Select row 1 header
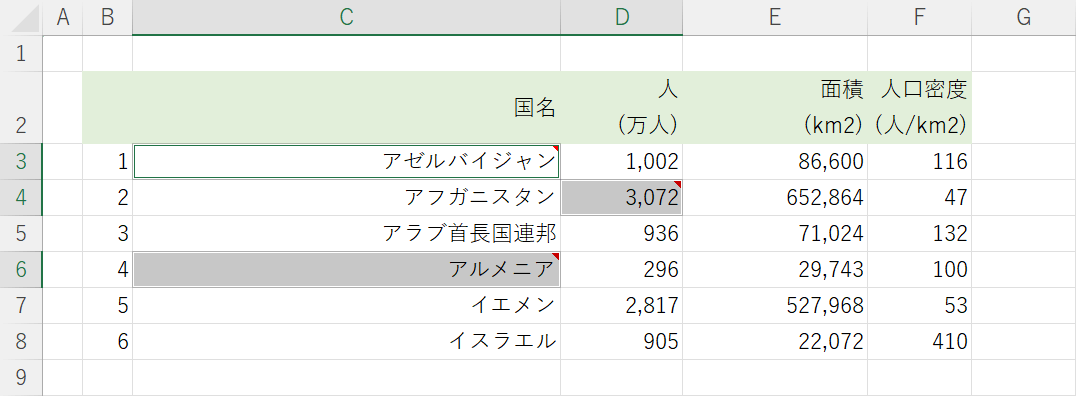This screenshot has height=396, width=1076. (21, 54)
